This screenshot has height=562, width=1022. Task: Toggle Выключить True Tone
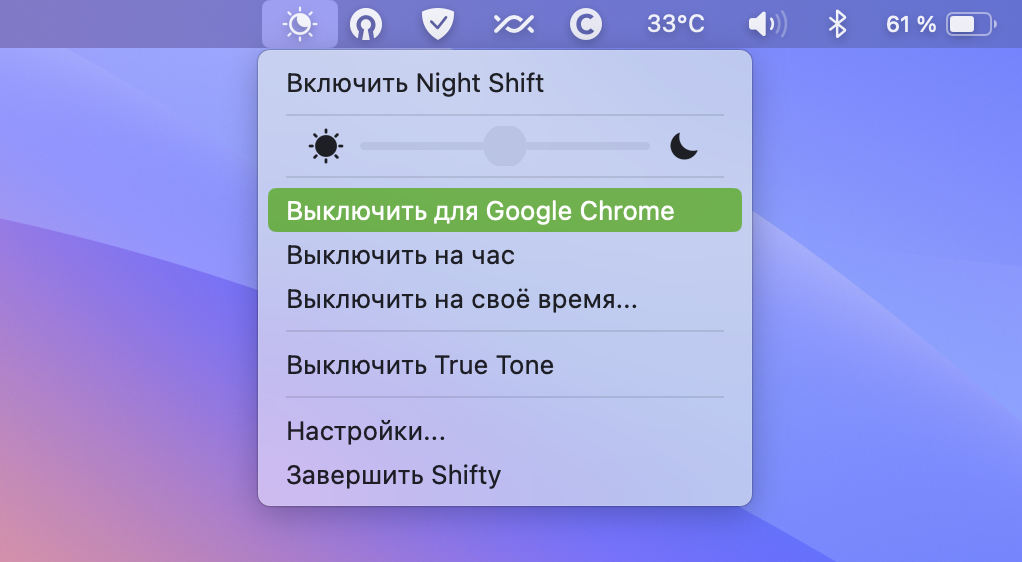pyautogui.click(x=505, y=365)
